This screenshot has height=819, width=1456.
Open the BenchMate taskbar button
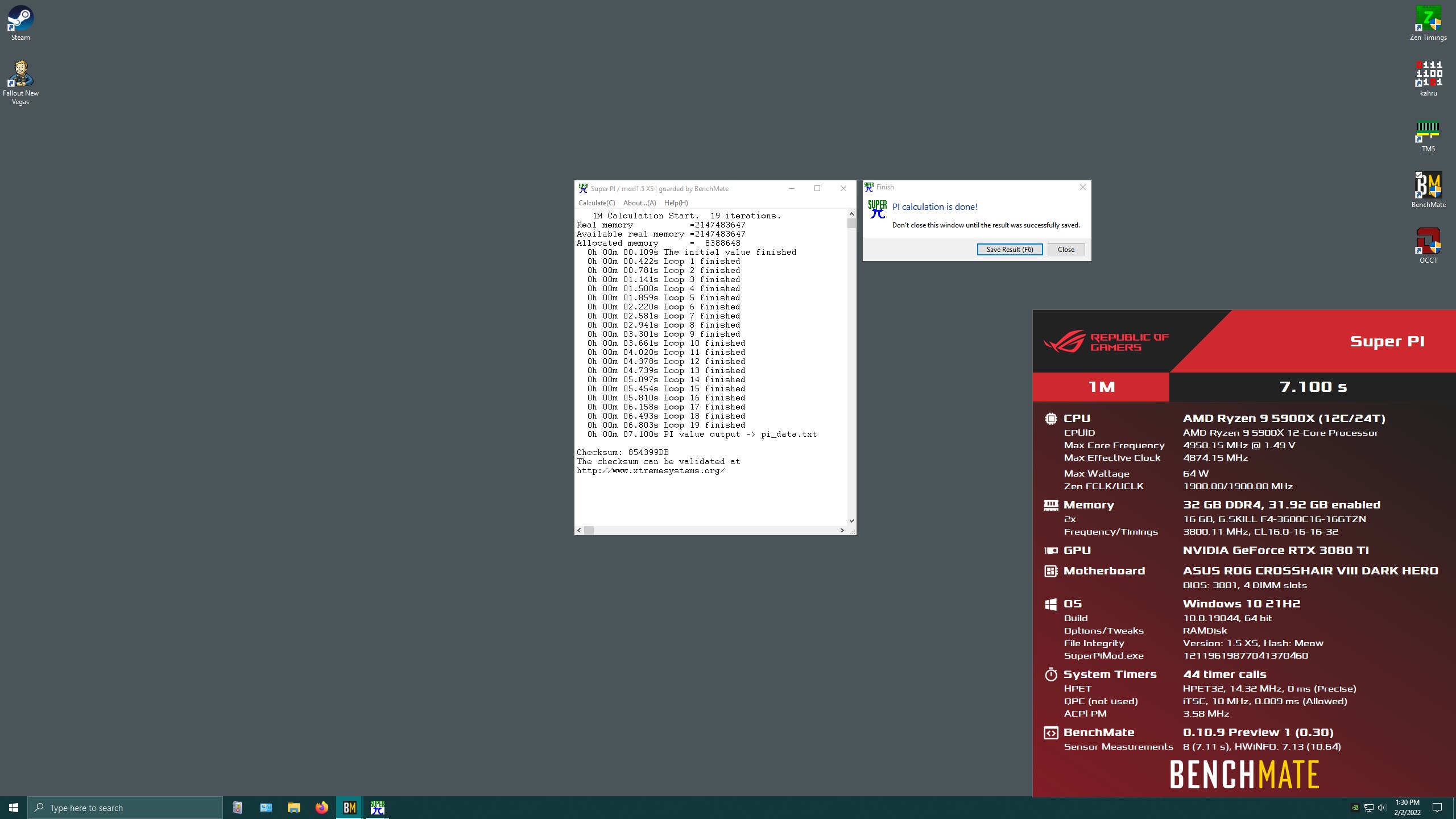[x=350, y=808]
